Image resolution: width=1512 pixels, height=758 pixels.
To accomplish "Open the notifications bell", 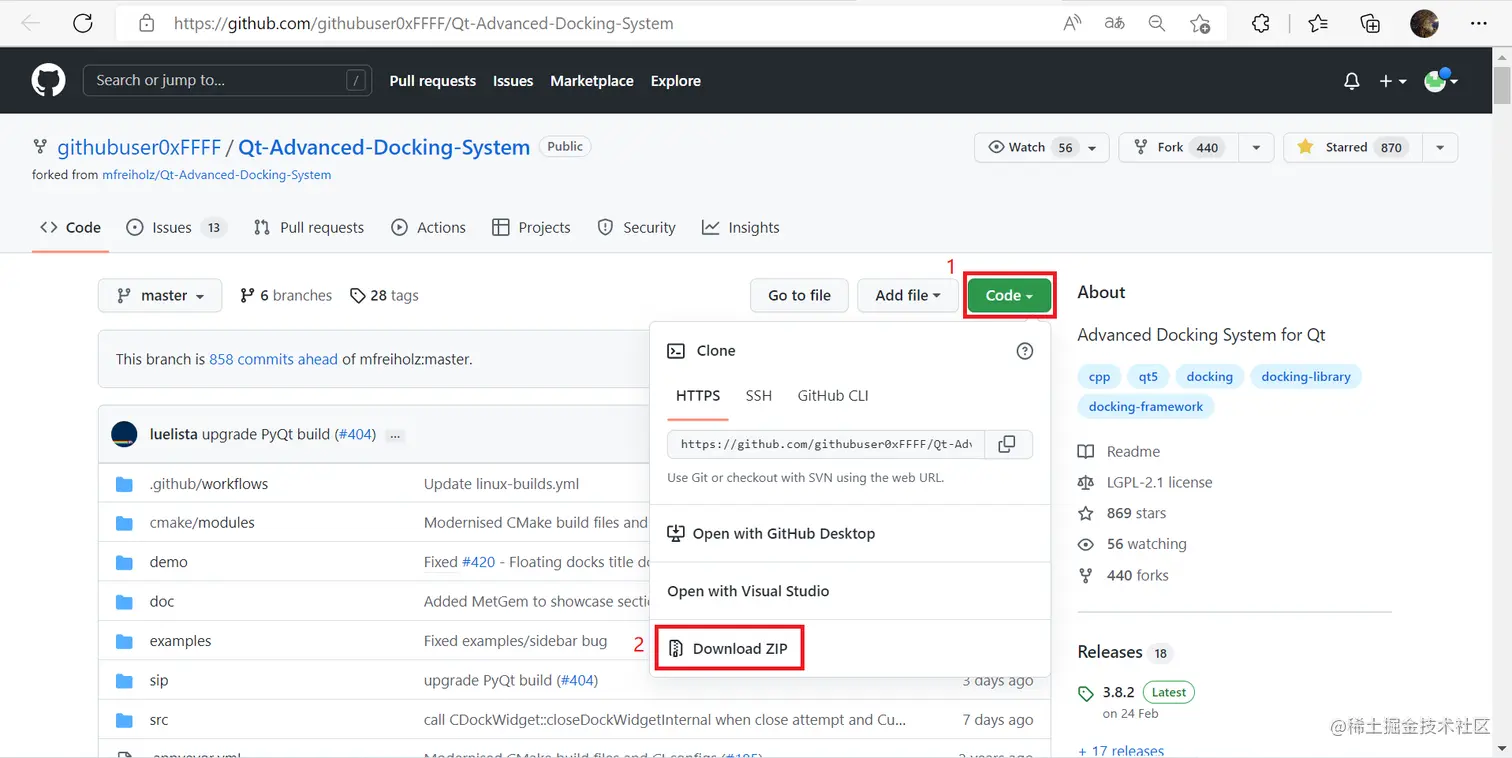I will coord(1351,81).
